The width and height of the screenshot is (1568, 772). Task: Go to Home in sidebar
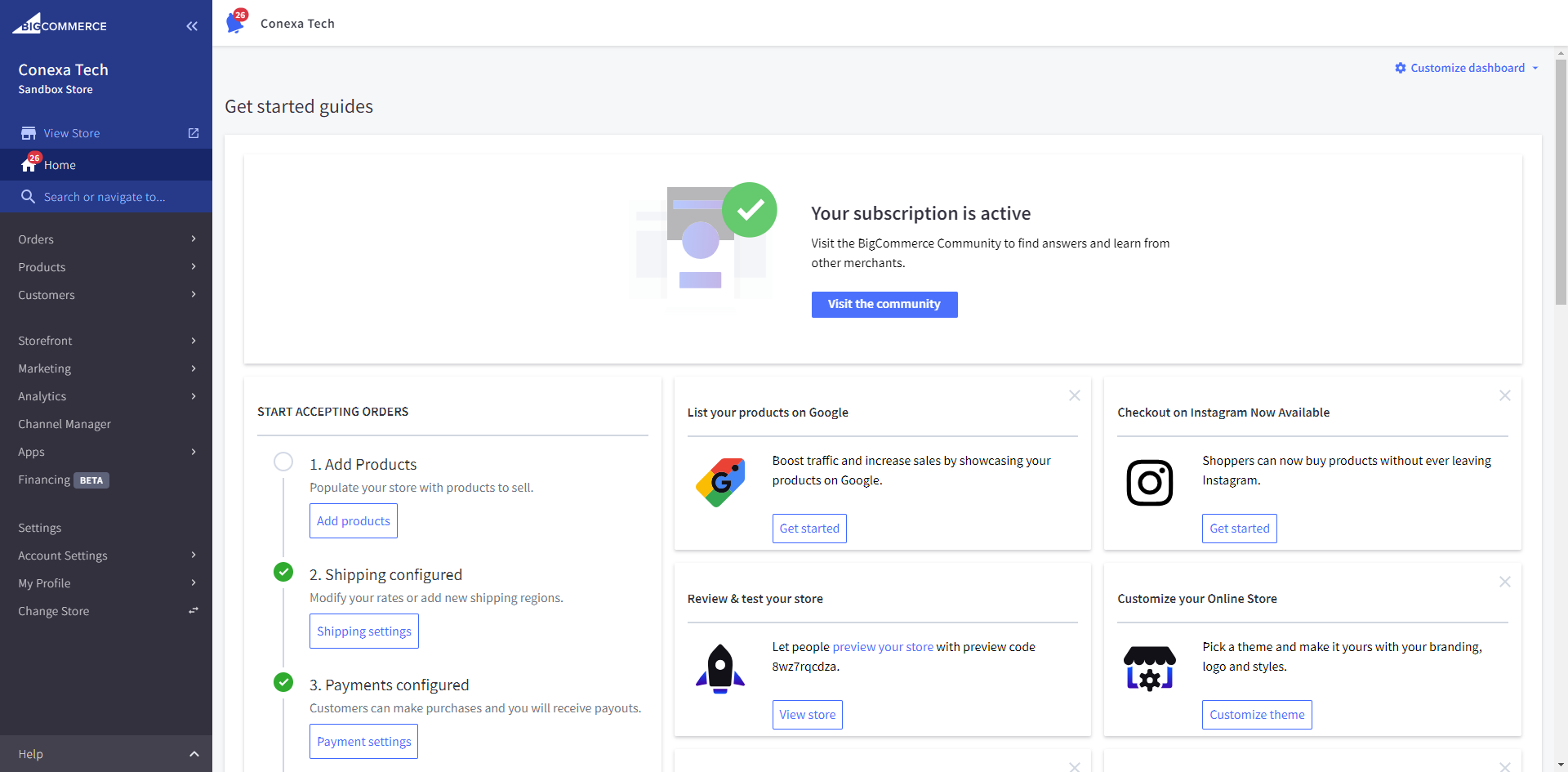[106, 165]
